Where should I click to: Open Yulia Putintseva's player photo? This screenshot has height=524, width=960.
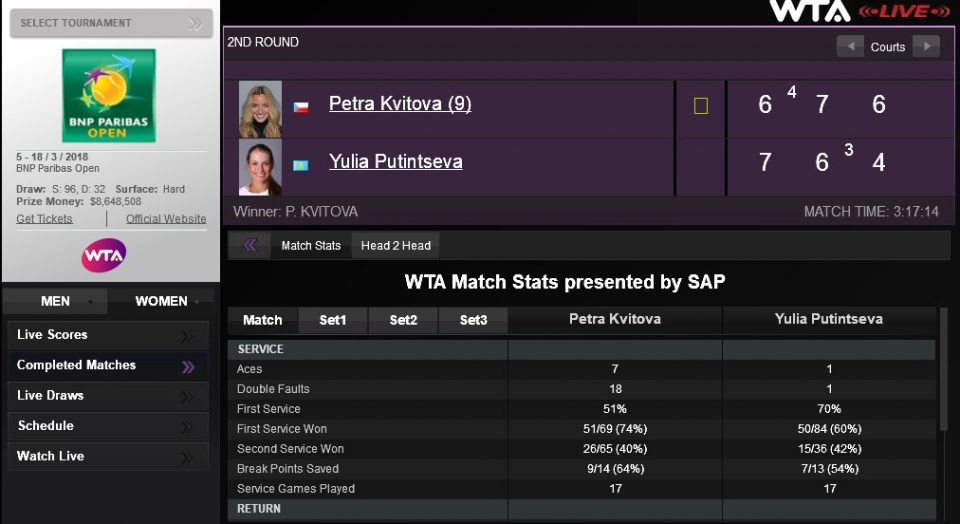coord(260,167)
